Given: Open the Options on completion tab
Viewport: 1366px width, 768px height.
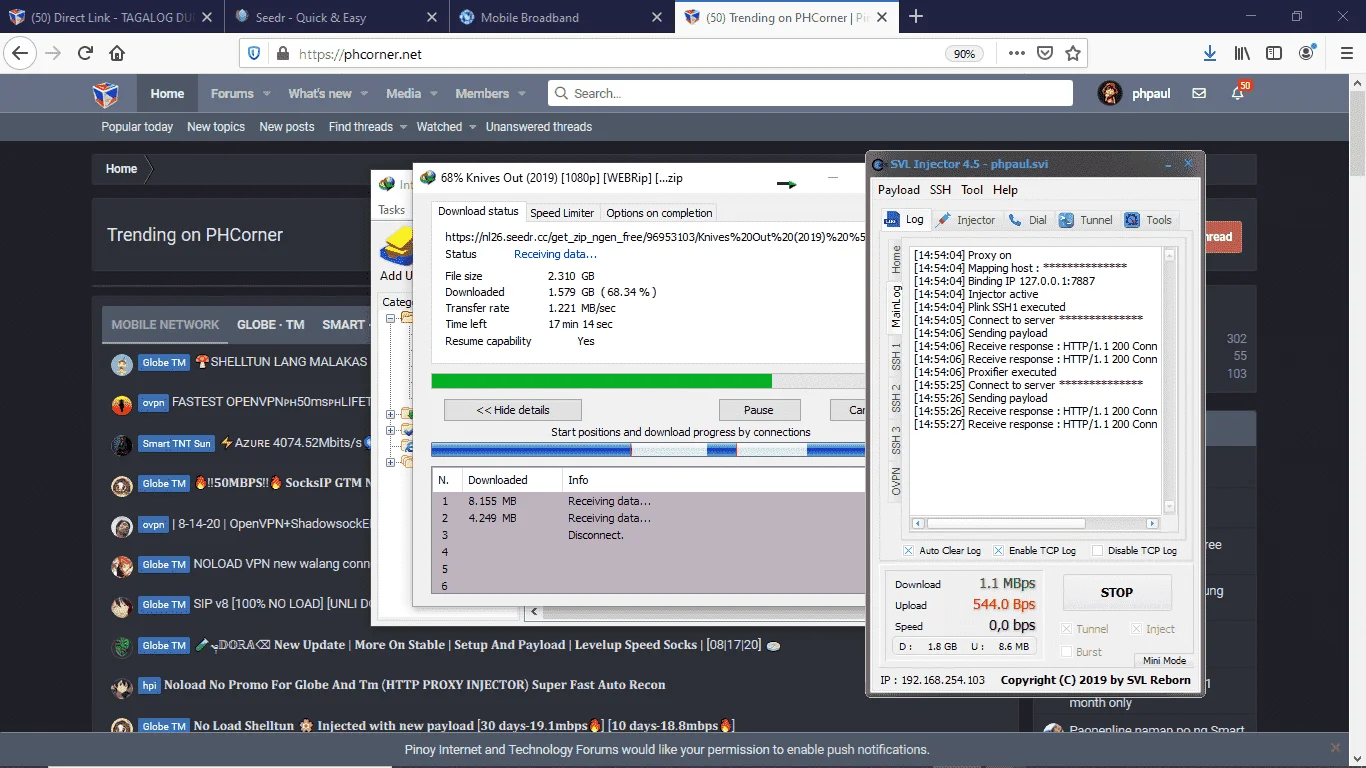Looking at the screenshot, I should tap(659, 213).
